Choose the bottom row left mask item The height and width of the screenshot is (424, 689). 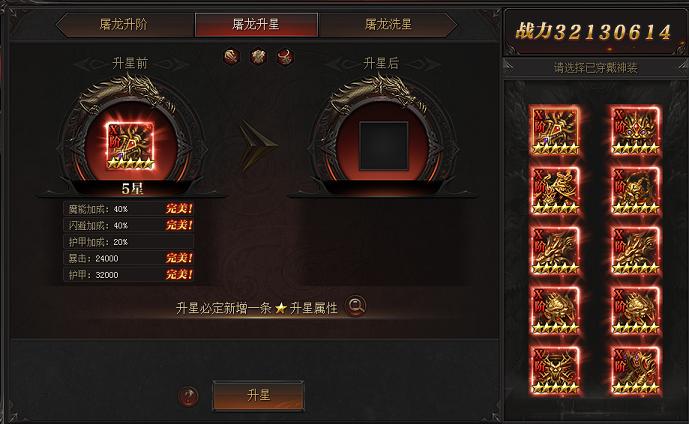pyautogui.click(x=555, y=370)
